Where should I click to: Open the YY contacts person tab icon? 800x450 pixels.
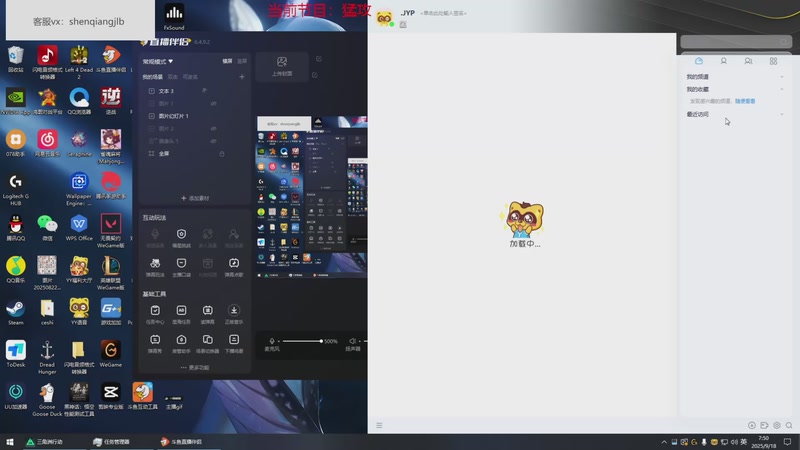click(x=723, y=61)
